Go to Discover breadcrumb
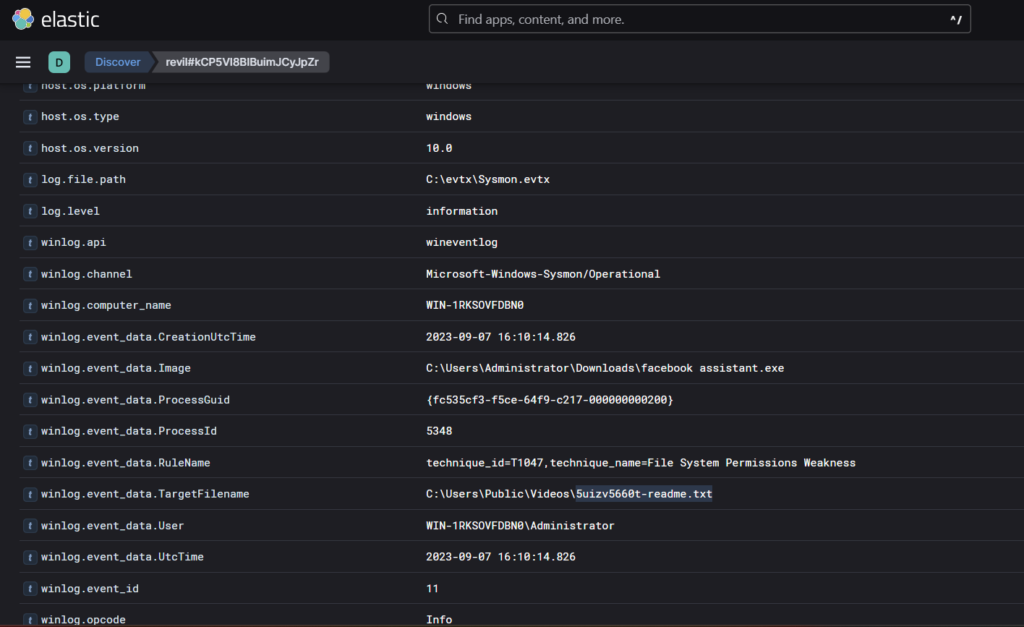This screenshot has width=1024, height=627. [x=118, y=62]
